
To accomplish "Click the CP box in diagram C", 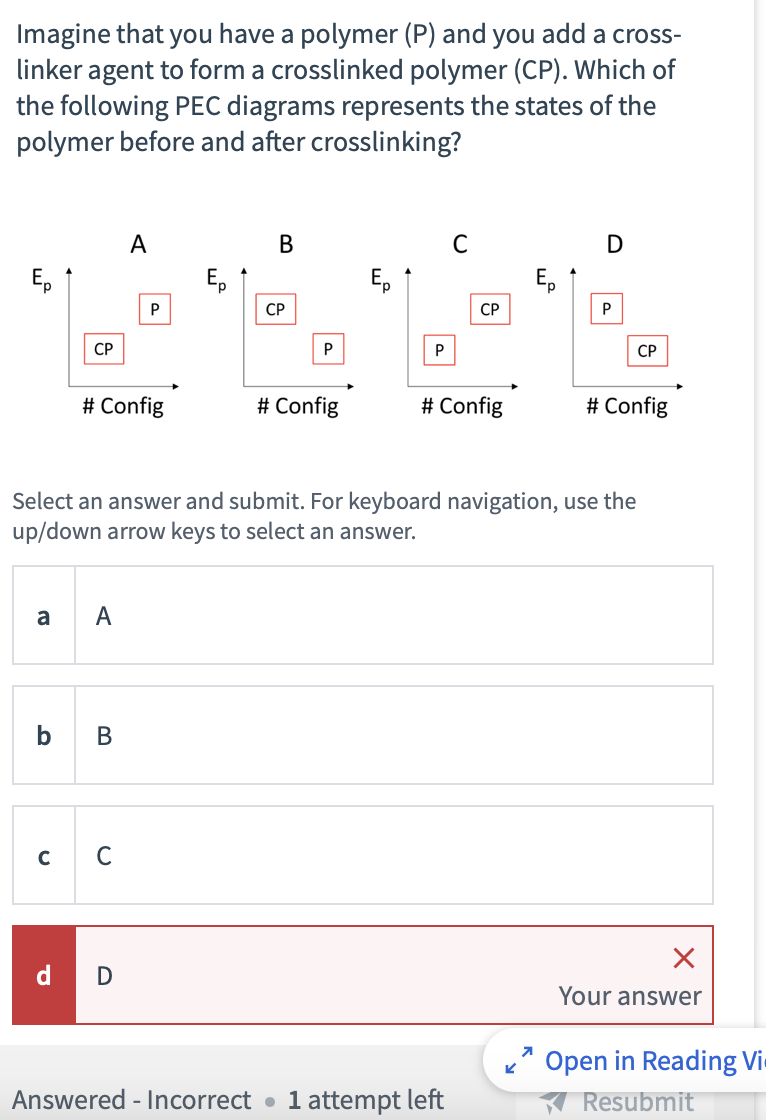I will 488,309.
